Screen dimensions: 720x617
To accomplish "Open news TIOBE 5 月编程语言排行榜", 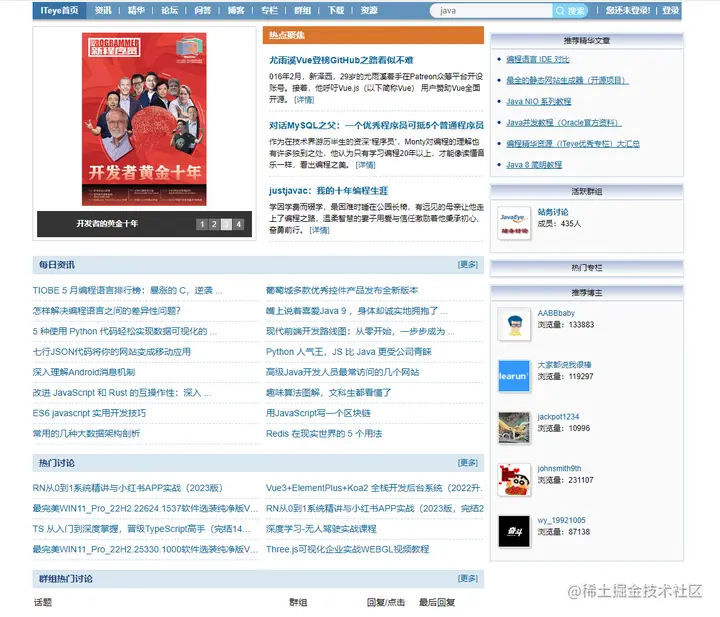I will tap(127, 291).
